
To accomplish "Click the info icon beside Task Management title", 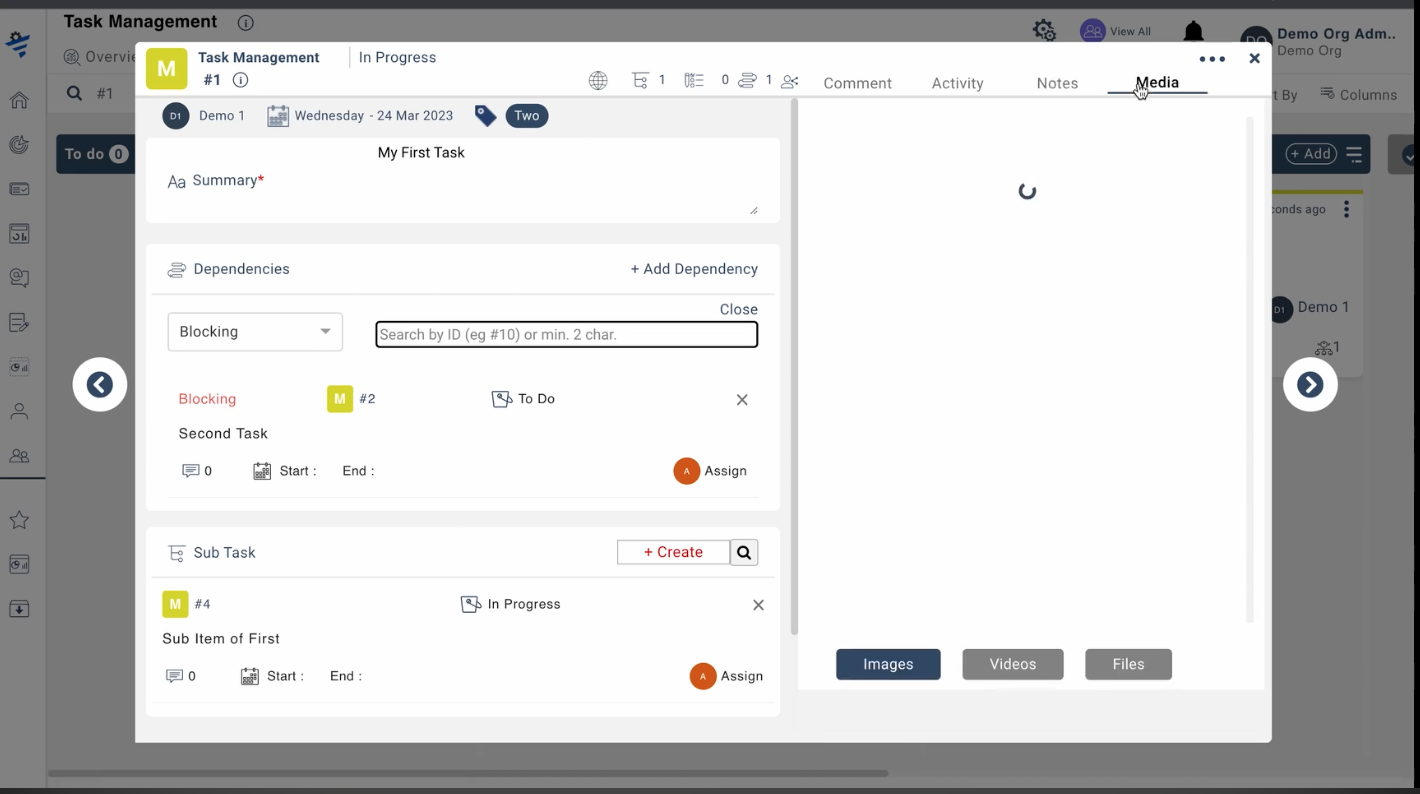I will (x=246, y=22).
